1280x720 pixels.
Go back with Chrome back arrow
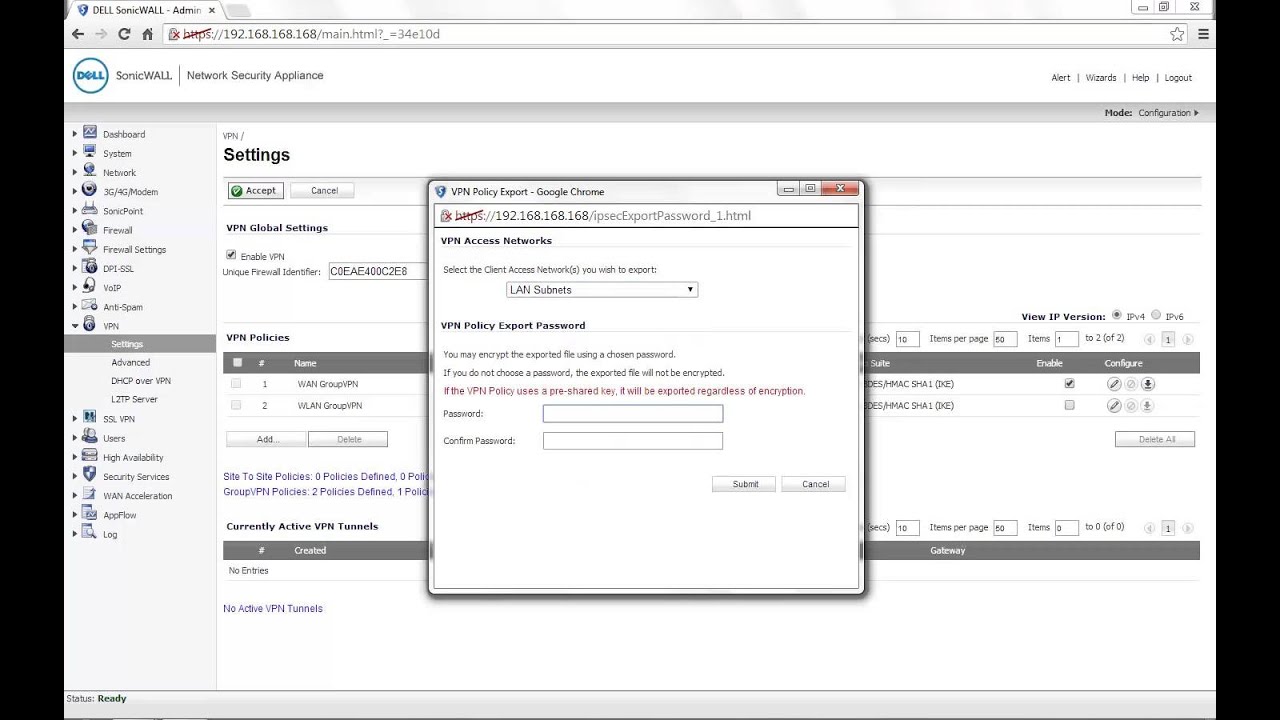pyautogui.click(x=78, y=34)
